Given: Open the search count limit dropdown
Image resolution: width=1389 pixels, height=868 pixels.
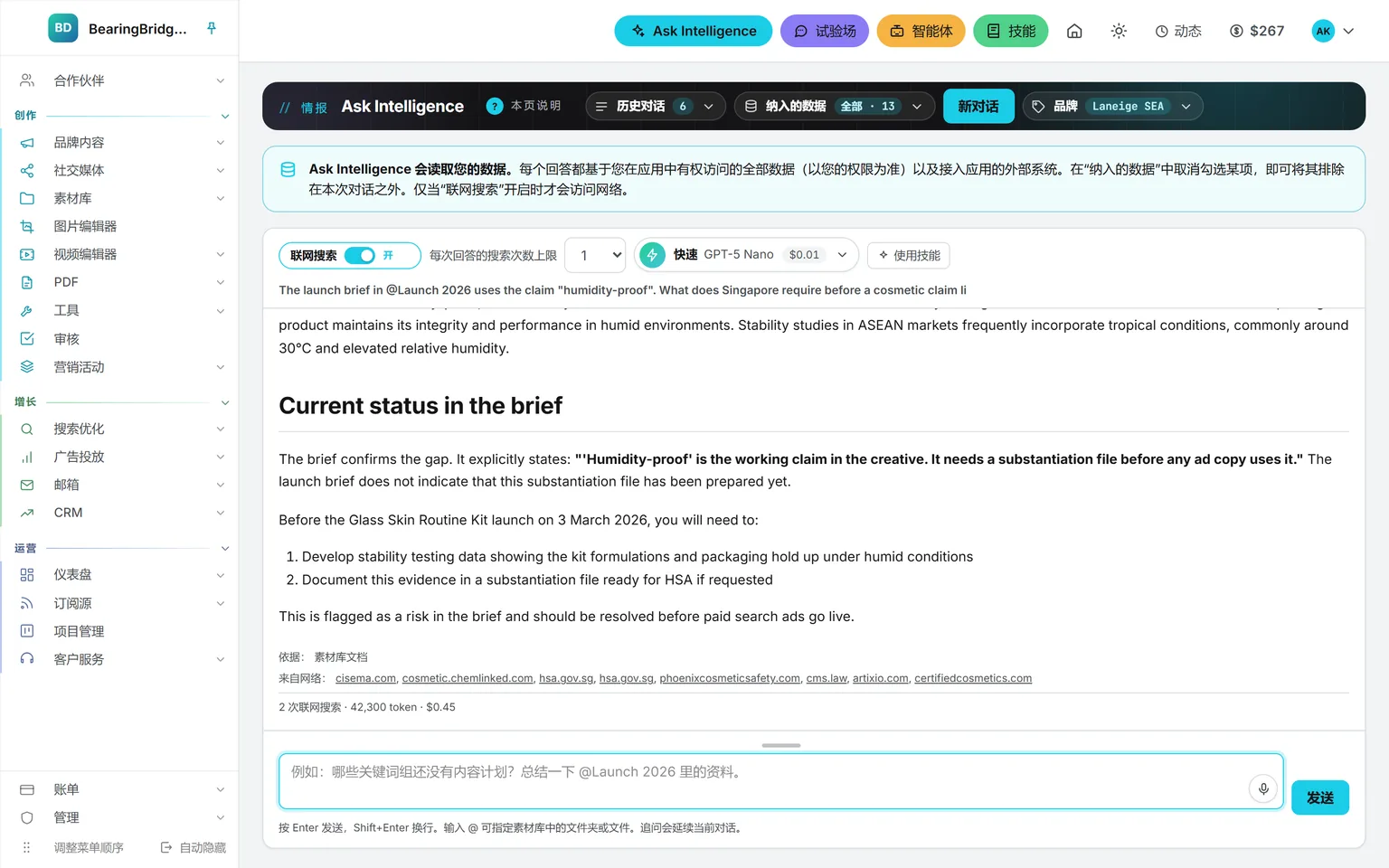Looking at the screenshot, I should pyautogui.click(x=595, y=255).
